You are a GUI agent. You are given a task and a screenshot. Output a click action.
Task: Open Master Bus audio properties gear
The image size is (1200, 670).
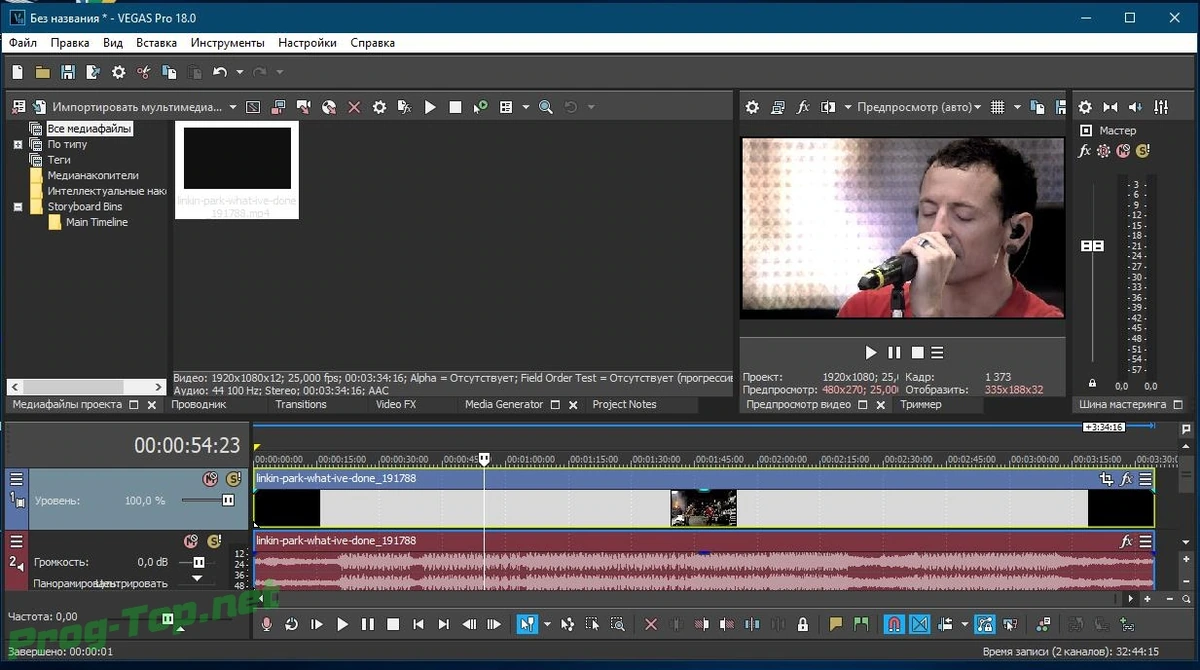[x=1084, y=107]
